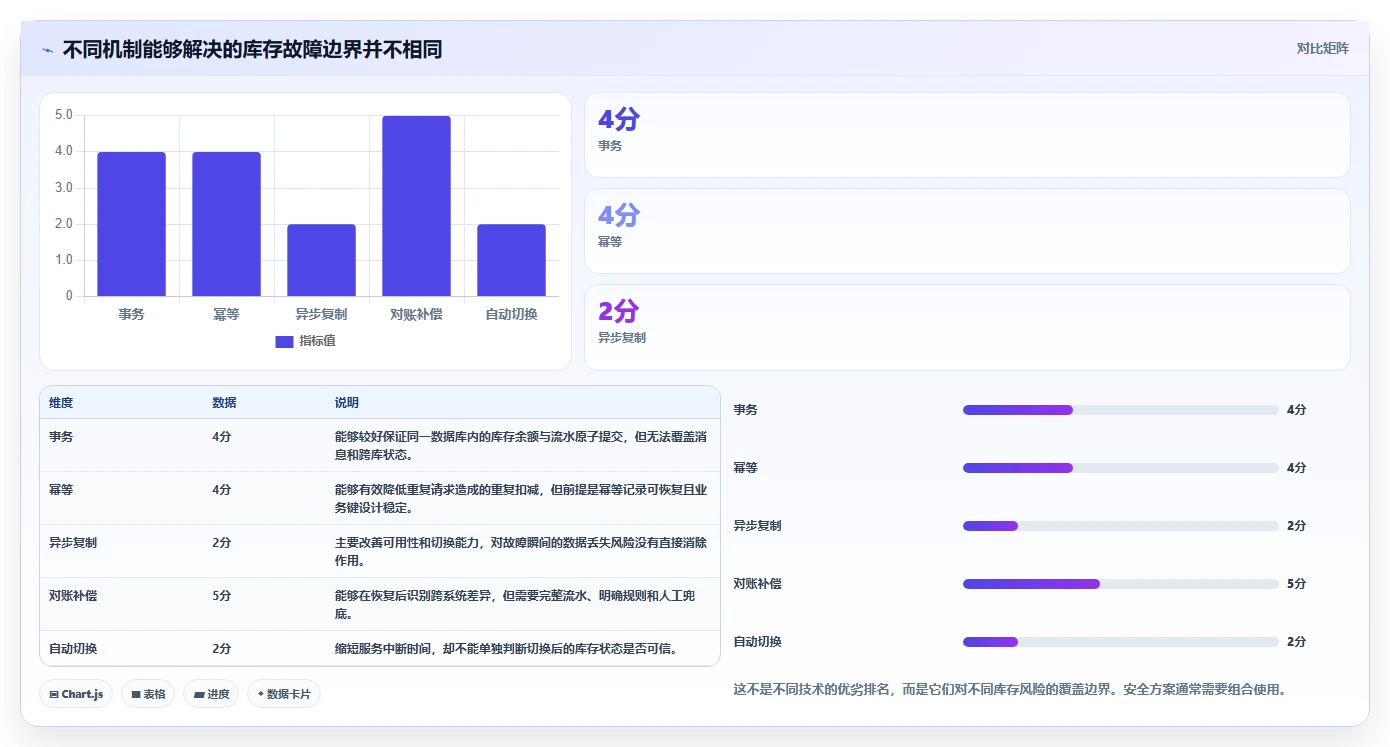Click the 表格 tag chip

(x=148, y=694)
